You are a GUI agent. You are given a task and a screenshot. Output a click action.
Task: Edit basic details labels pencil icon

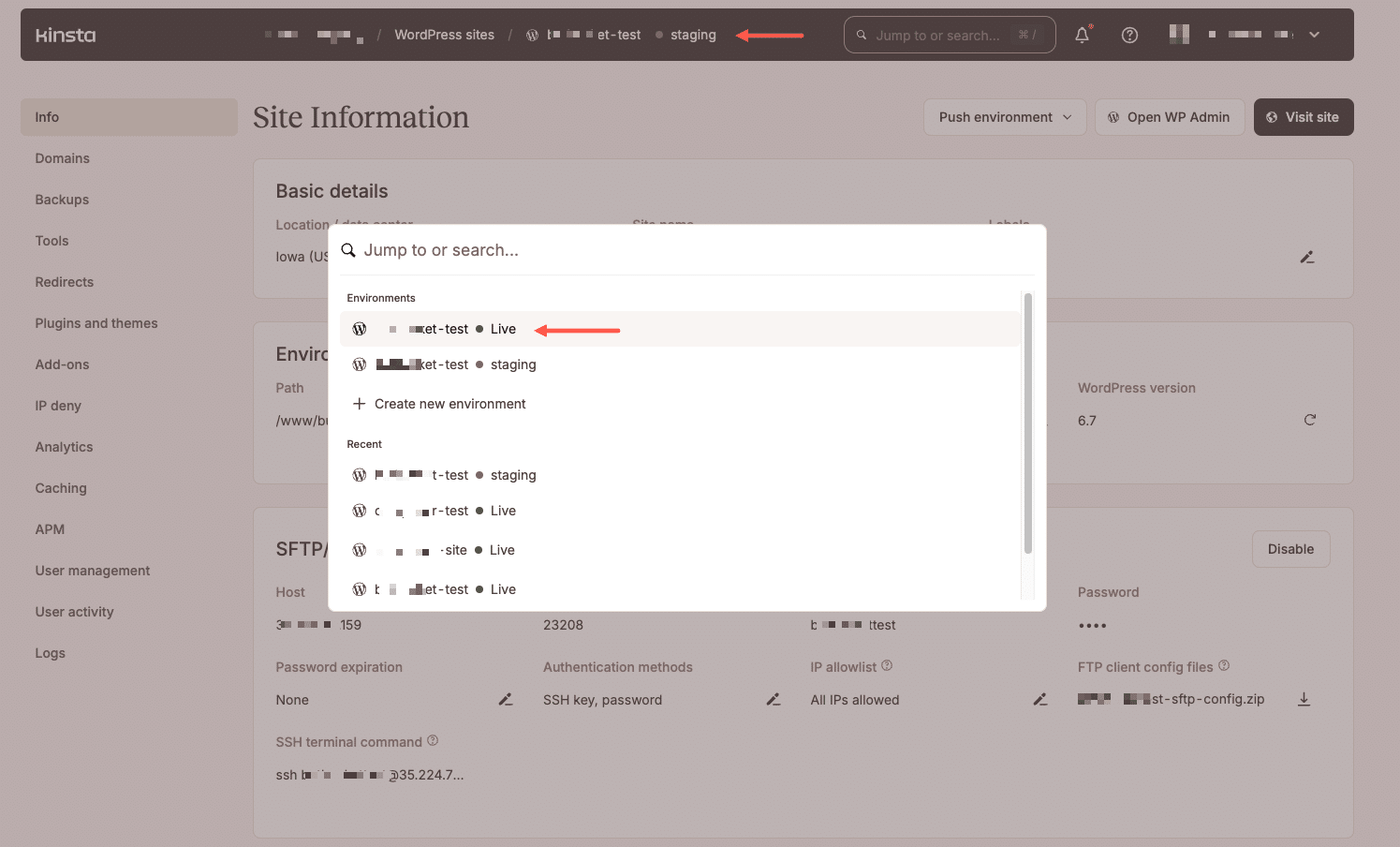tap(1306, 257)
